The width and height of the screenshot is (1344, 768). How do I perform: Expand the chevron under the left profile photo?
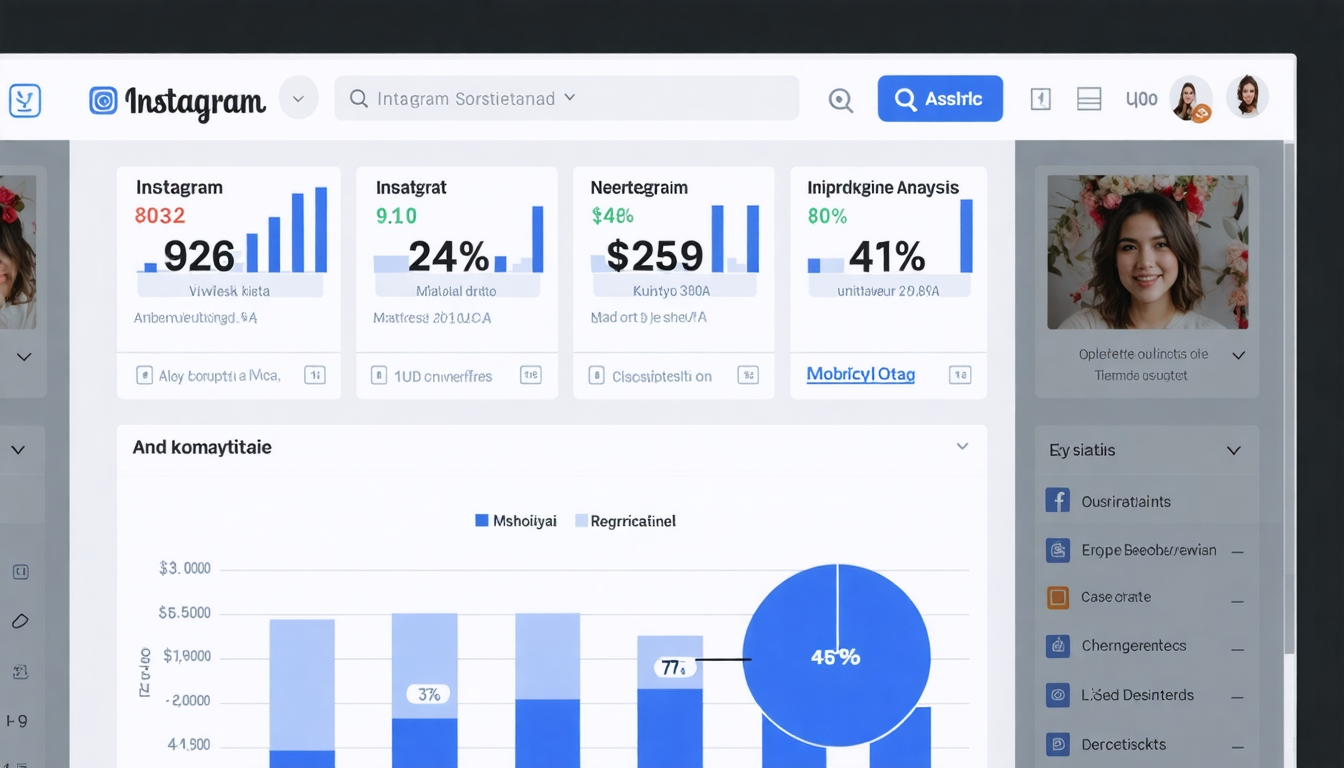pyautogui.click(x=24, y=357)
